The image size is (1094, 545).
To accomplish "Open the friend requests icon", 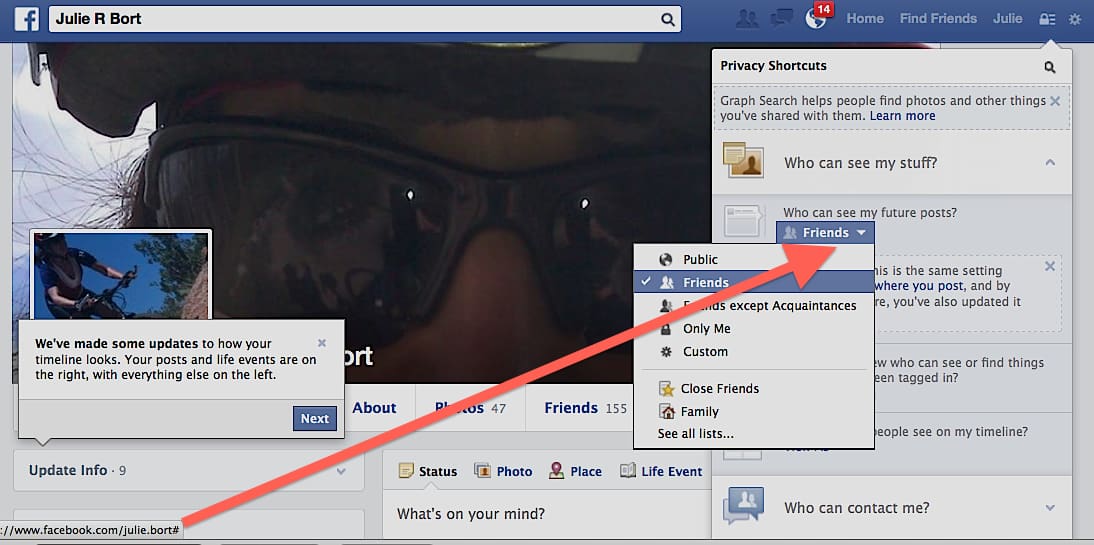I will click(747, 20).
